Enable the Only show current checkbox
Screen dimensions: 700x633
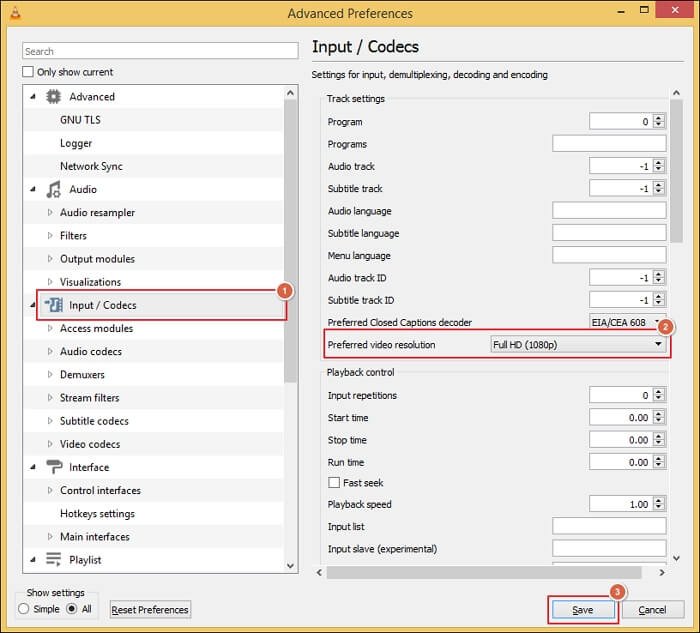pos(28,72)
